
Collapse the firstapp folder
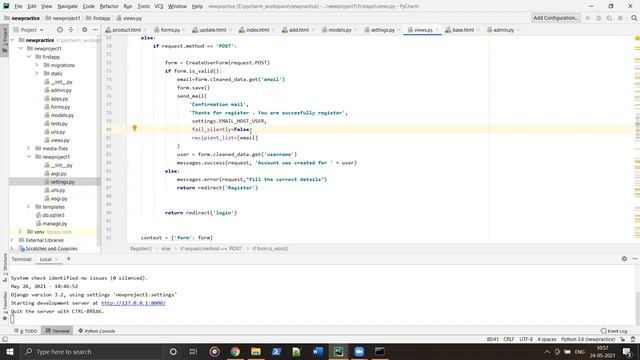(x=29, y=57)
